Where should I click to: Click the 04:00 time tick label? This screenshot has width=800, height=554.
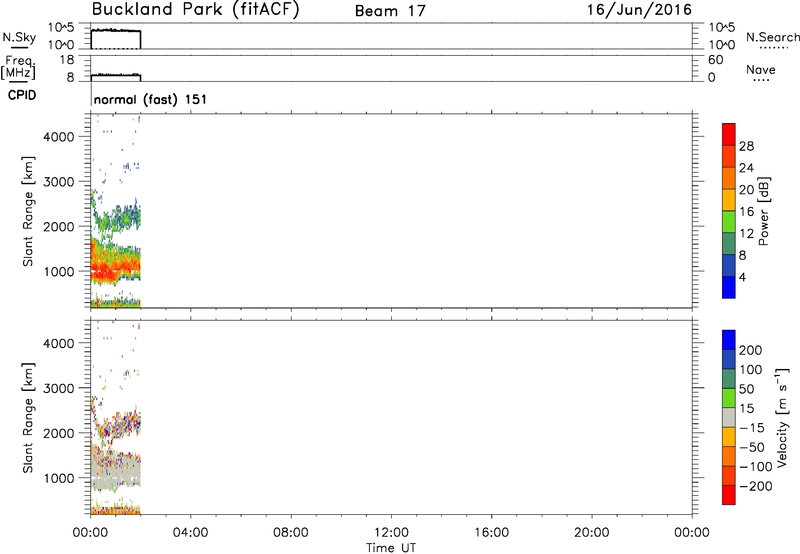point(190,533)
